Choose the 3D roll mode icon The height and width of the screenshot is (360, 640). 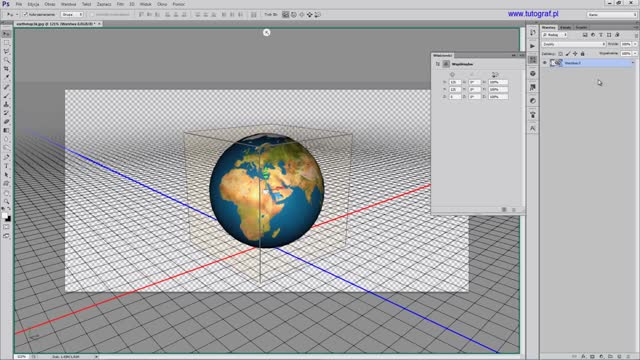(x=294, y=14)
